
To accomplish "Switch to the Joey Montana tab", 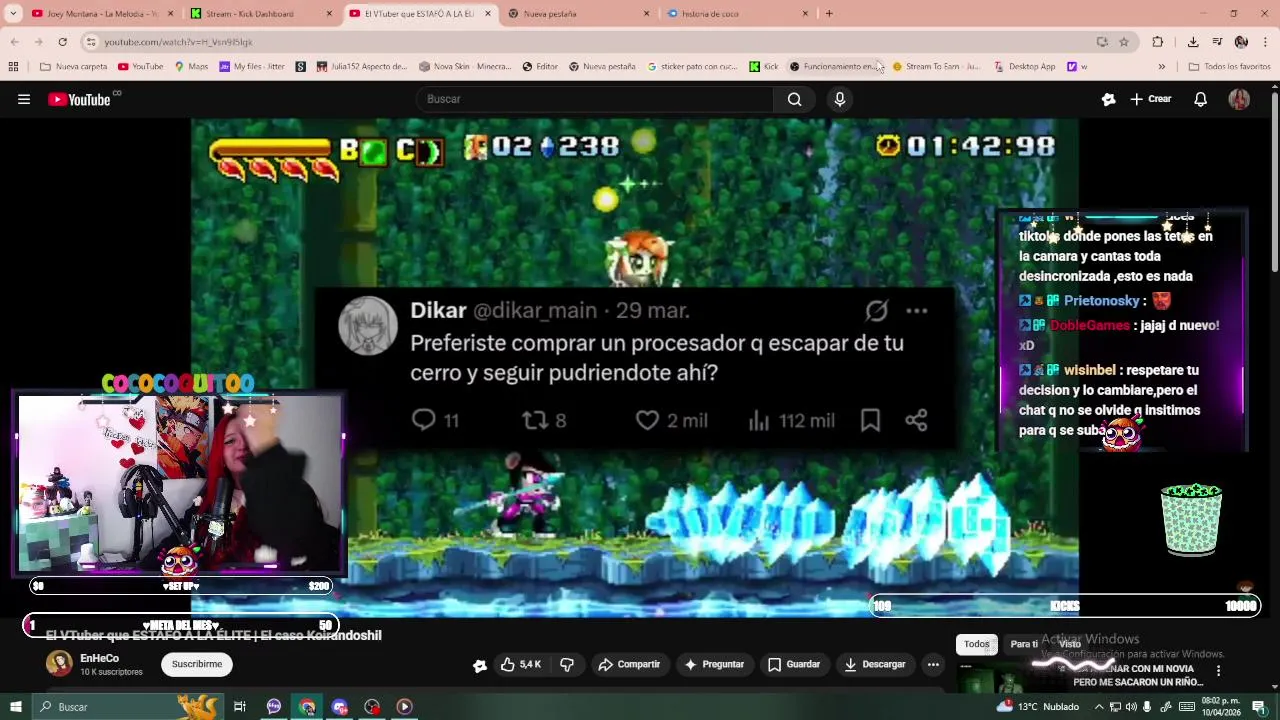I will [96, 14].
